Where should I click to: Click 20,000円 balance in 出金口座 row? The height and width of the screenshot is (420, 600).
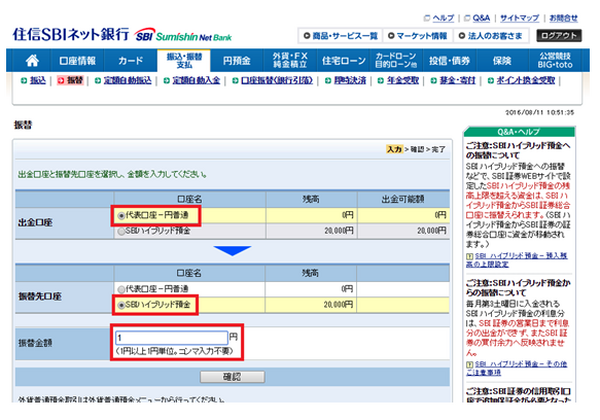[x=339, y=231]
